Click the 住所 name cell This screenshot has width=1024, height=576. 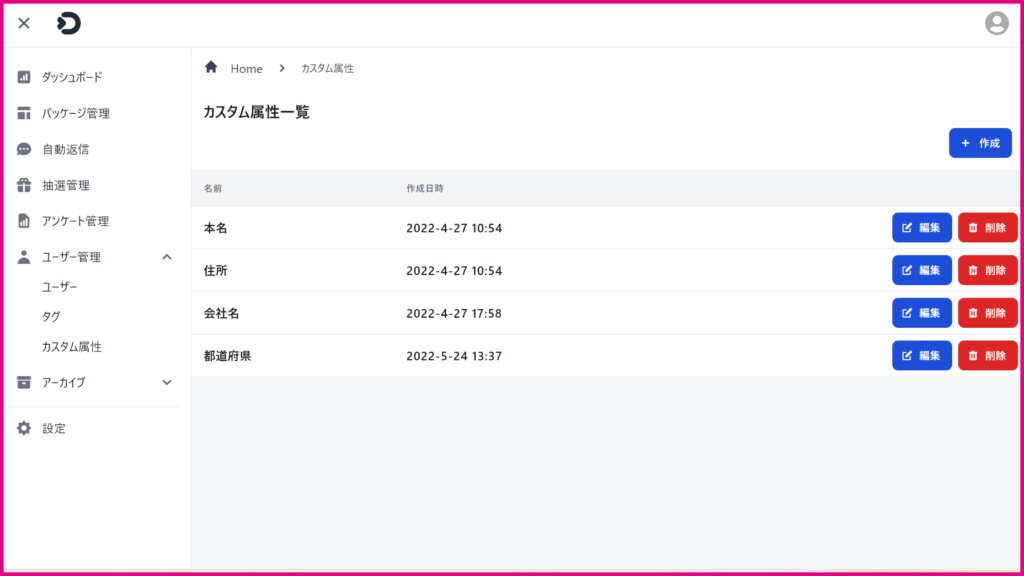(216, 270)
